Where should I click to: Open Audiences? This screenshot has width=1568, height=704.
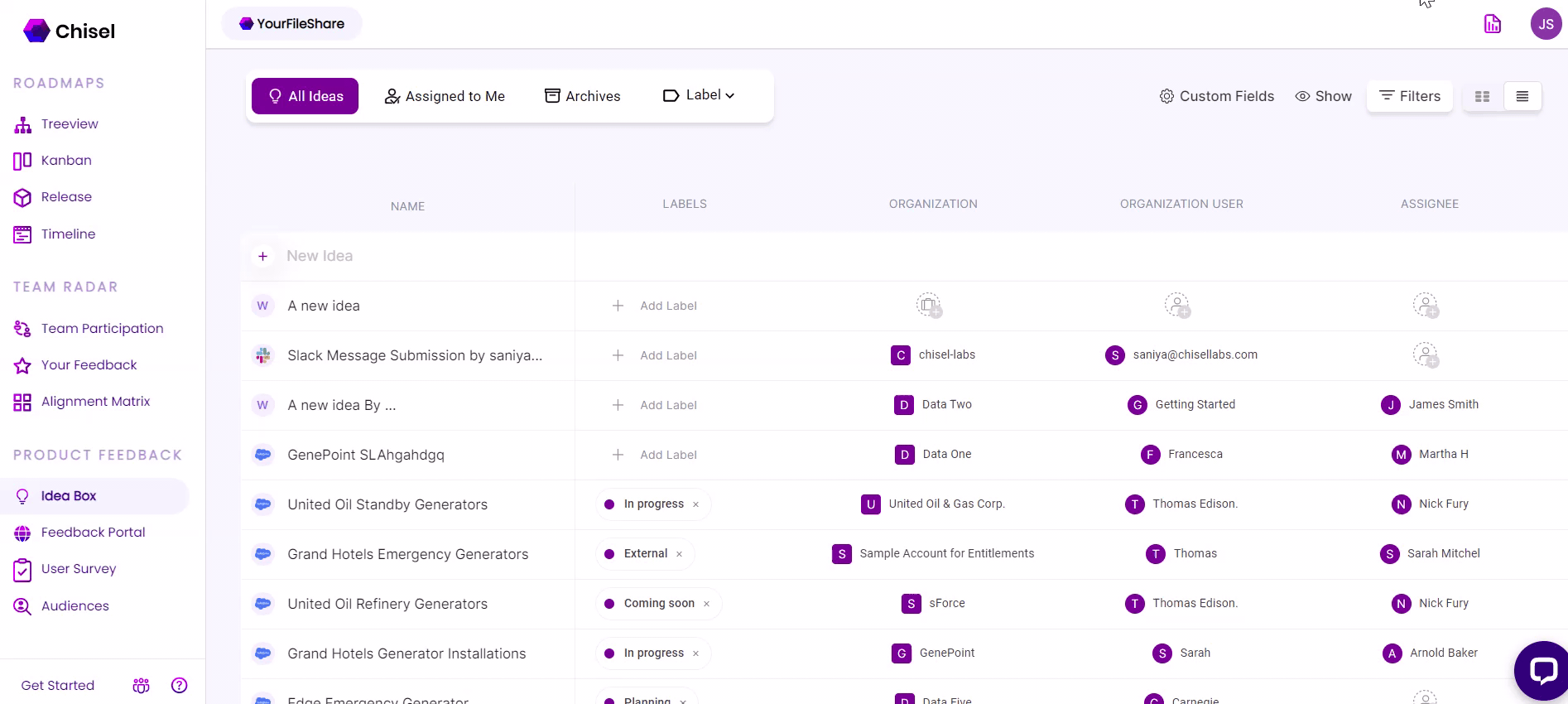[x=61, y=606]
